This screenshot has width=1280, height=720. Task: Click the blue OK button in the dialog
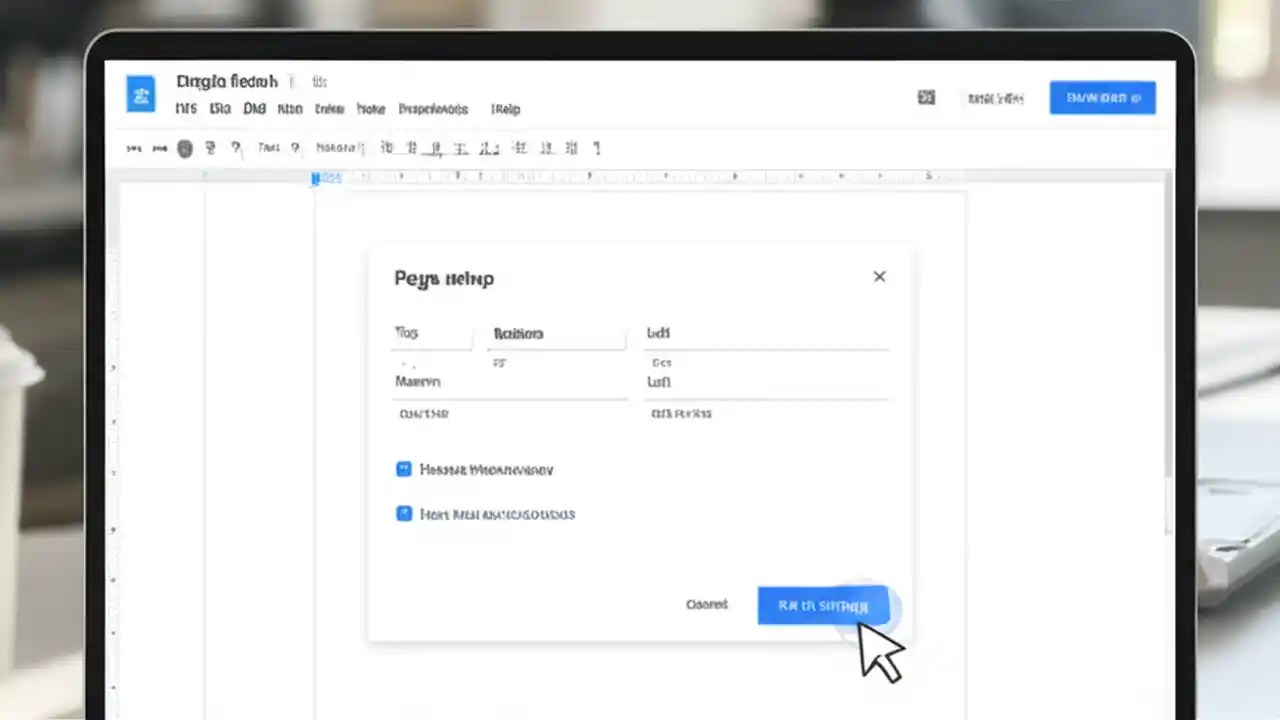pos(823,605)
